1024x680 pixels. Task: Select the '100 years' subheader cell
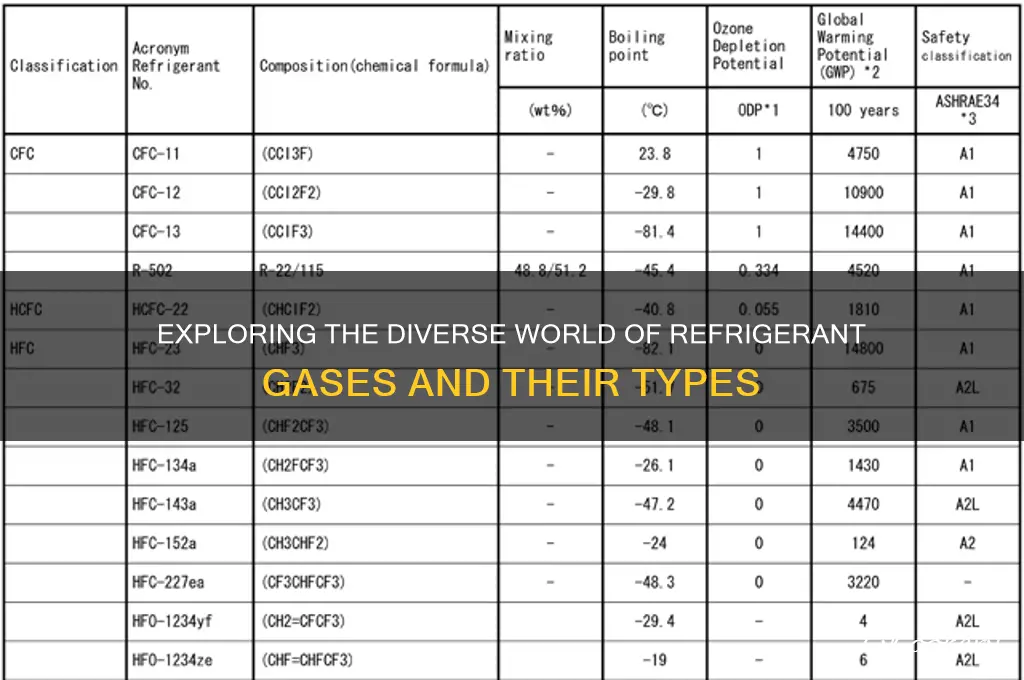point(863,110)
